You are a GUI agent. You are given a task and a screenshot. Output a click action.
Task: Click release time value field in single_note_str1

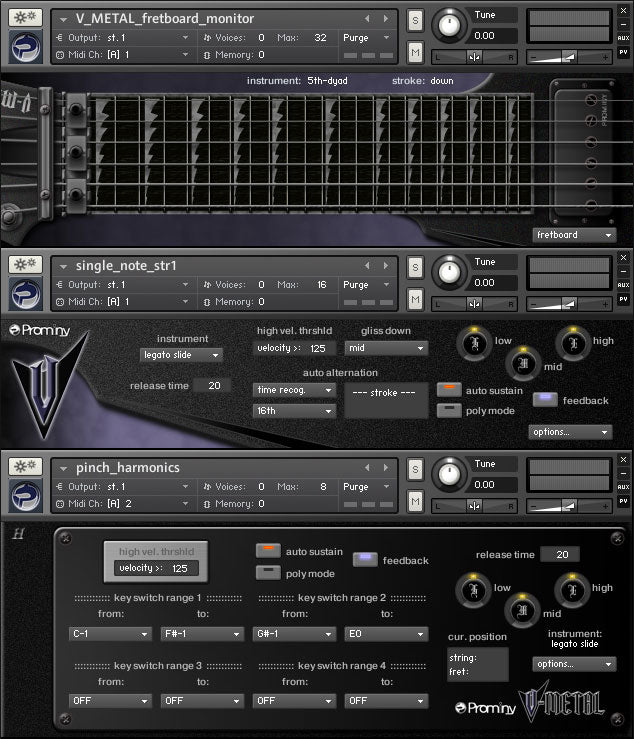coord(213,385)
